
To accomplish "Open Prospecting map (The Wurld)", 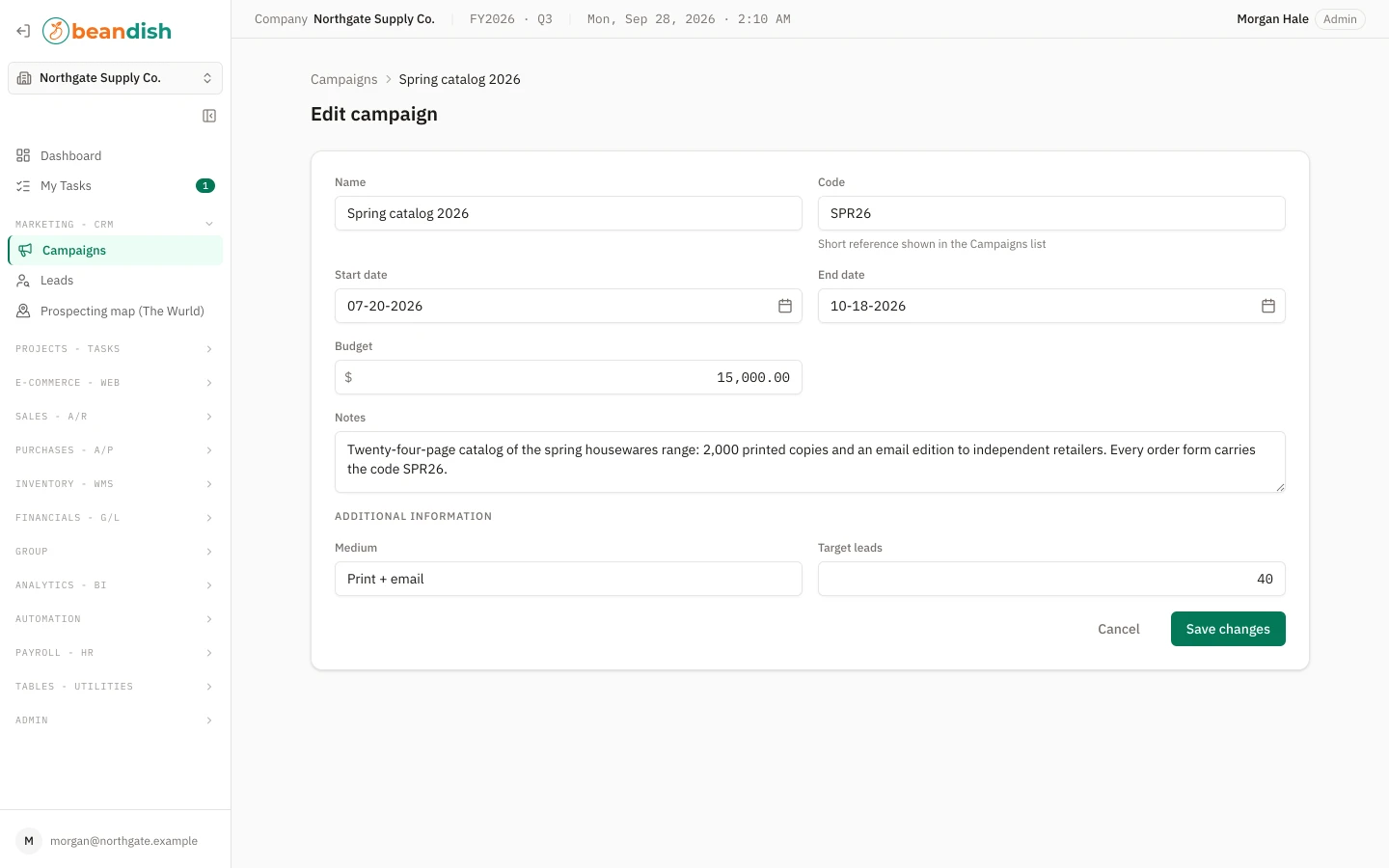I will (x=115, y=311).
